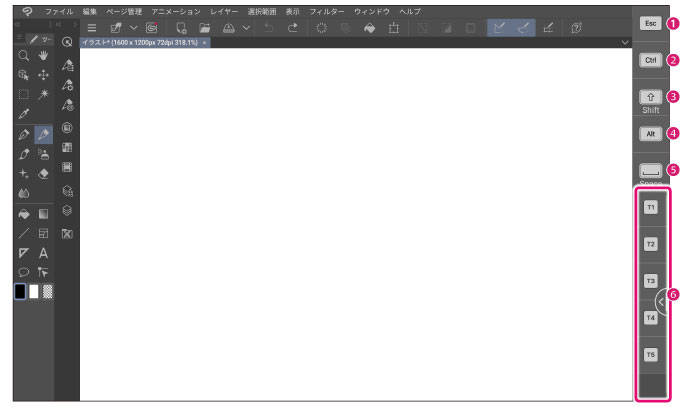This screenshot has width=693, height=407.
Task: Select the Balloon tool
Action: (23, 272)
